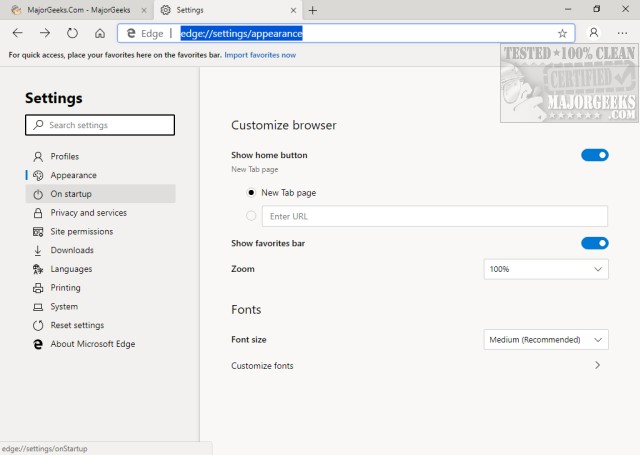Go back with the browser back arrow
The width and height of the screenshot is (640, 455).
point(18,33)
